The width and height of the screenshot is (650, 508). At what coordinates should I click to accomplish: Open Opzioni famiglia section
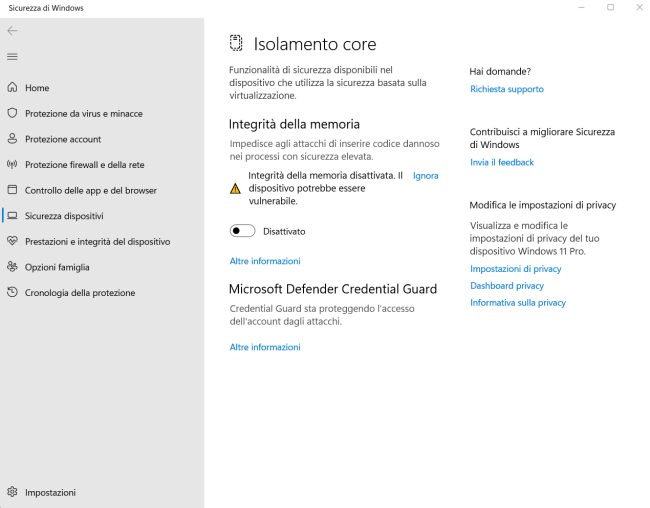click(x=102, y=267)
